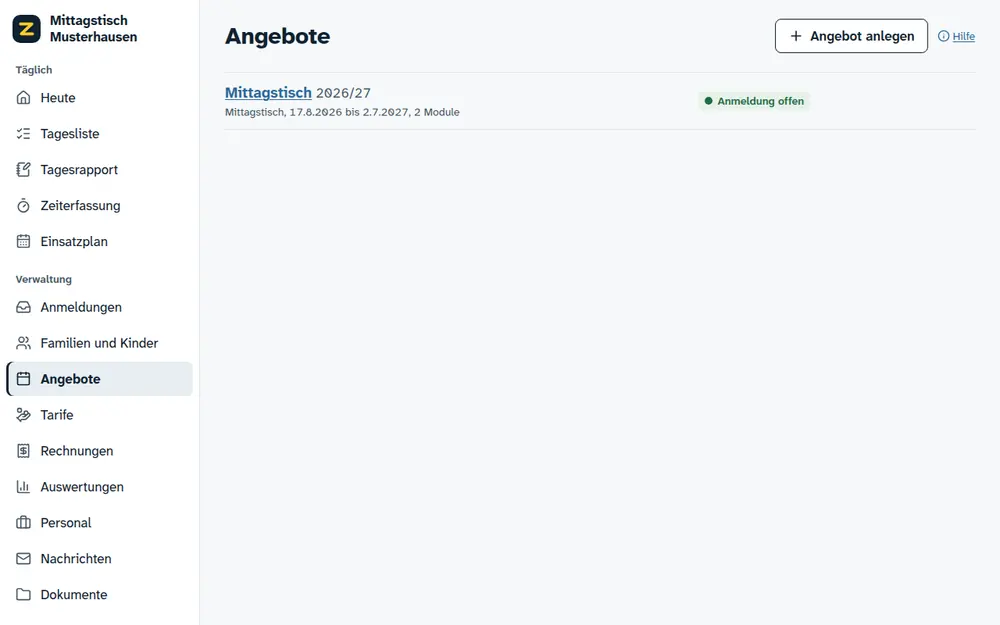Screen dimensions: 1000x625
Task: Click the Anmeldung offen status badge
Action: coord(754,101)
